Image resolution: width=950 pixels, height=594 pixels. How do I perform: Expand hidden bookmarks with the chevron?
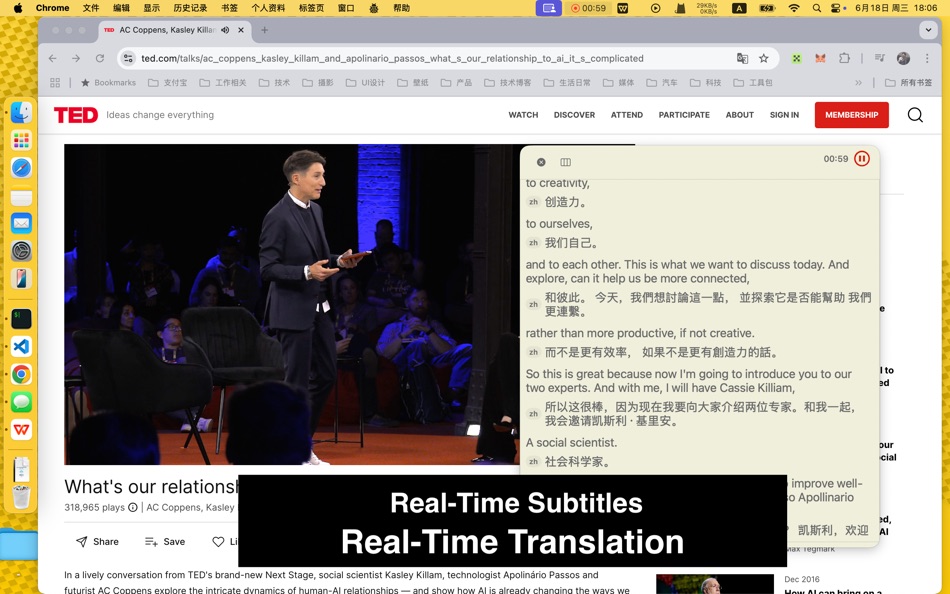click(x=858, y=82)
